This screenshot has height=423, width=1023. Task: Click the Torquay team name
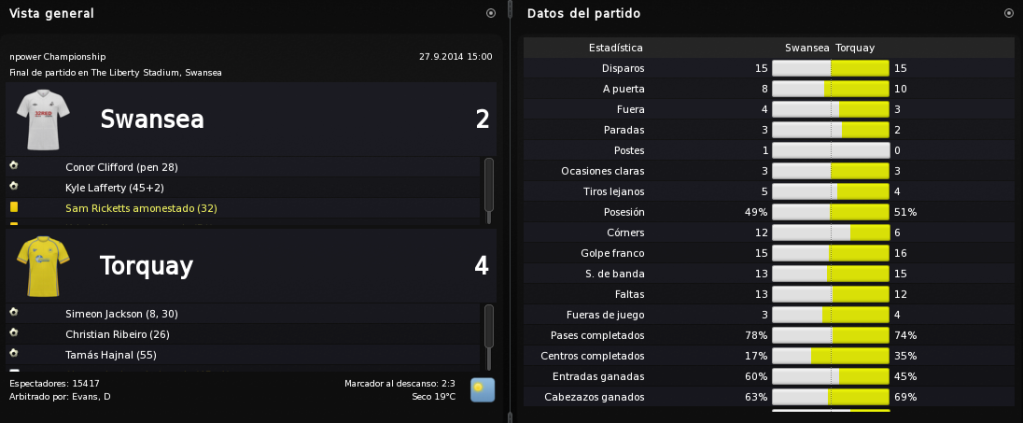coord(146,266)
